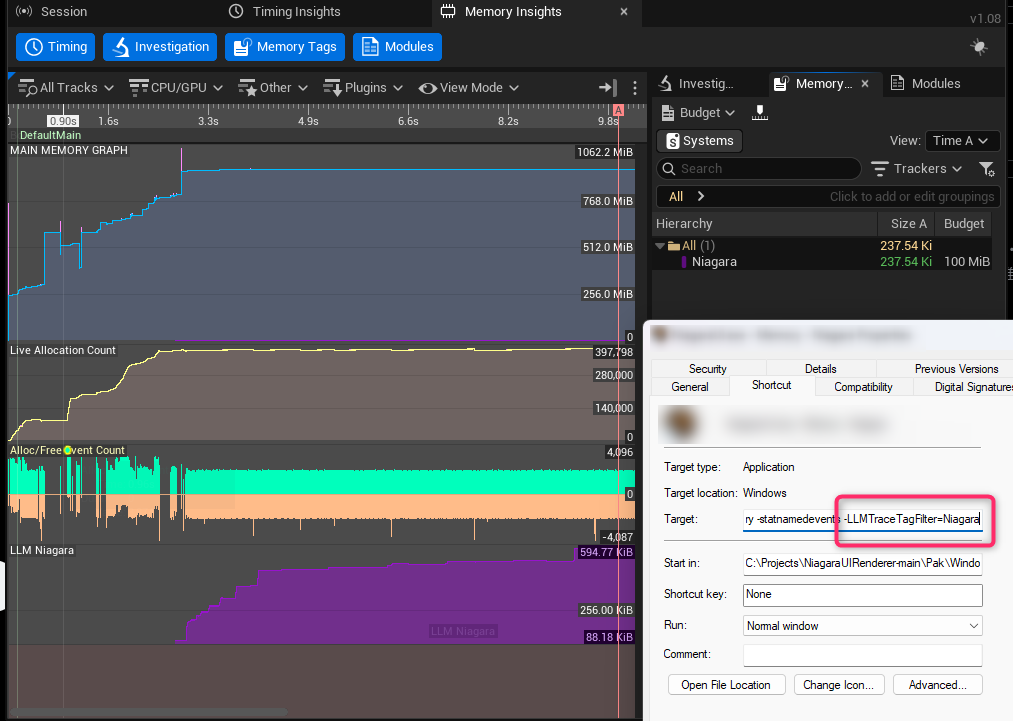This screenshot has height=721, width=1013.
Task: Switch to the Session tab
Action: pos(52,12)
